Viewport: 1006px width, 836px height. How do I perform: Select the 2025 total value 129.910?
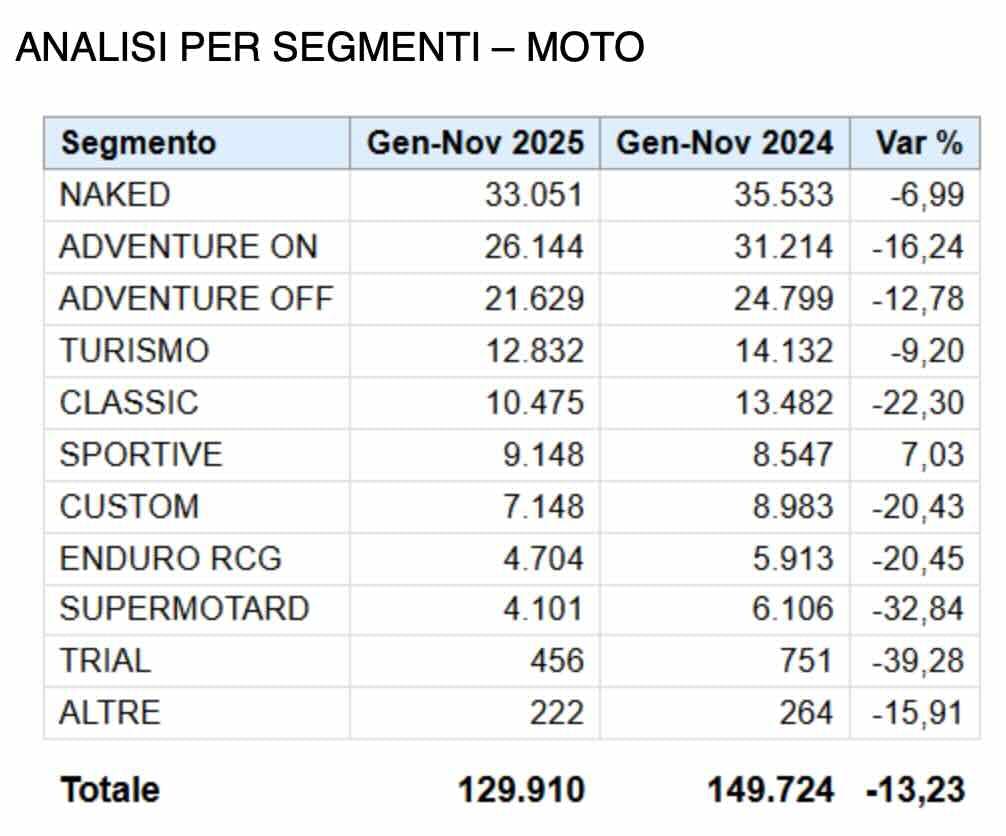pos(521,790)
